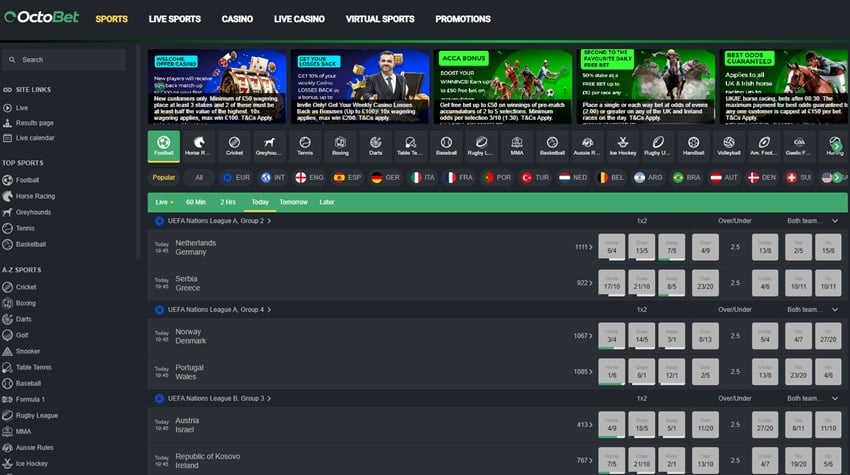Switch to the Live time tab
This screenshot has width=850, height=475.
click(x=164, y=202)
